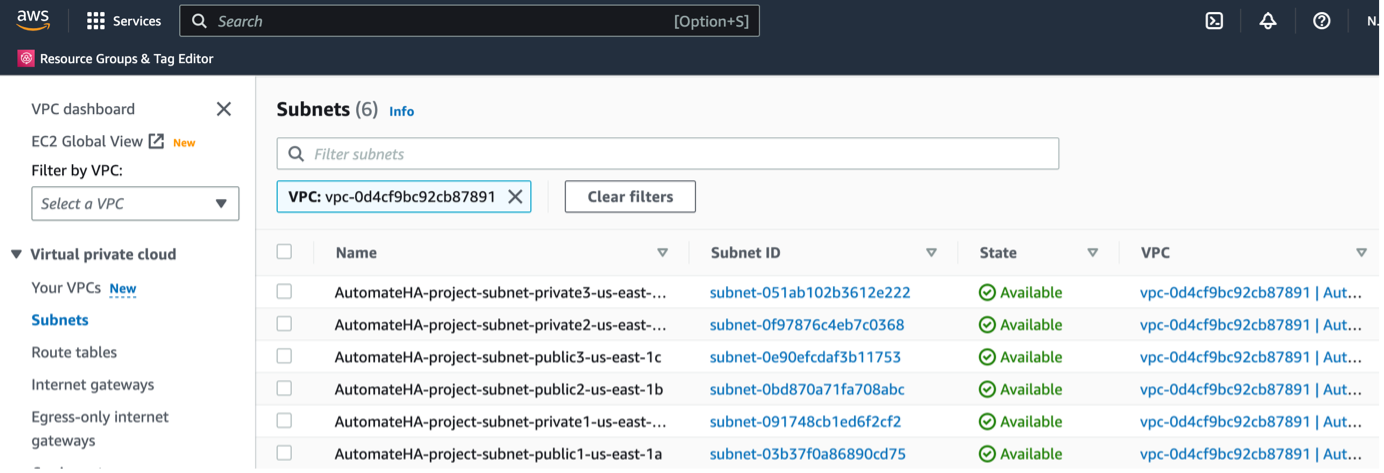Tick the subnet-public1-us-east-1a row checkbox
The image size is (1384, 473).
tap(285, 453)
